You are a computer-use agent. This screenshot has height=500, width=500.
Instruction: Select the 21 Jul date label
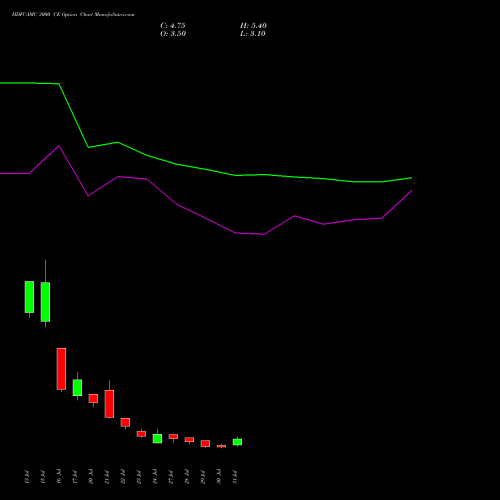tap(107, 477)
